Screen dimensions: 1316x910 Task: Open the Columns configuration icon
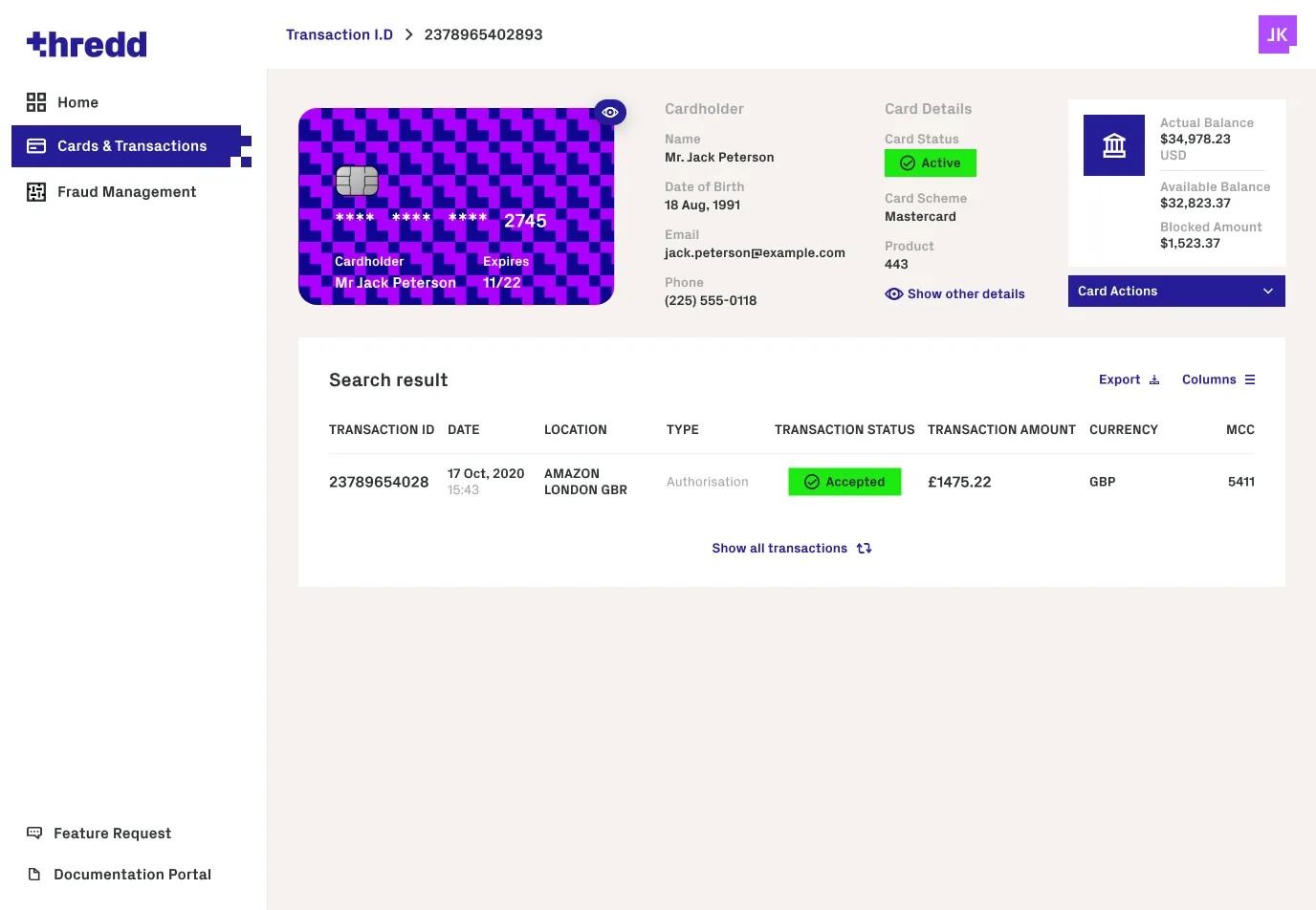tap(1252, 379)
